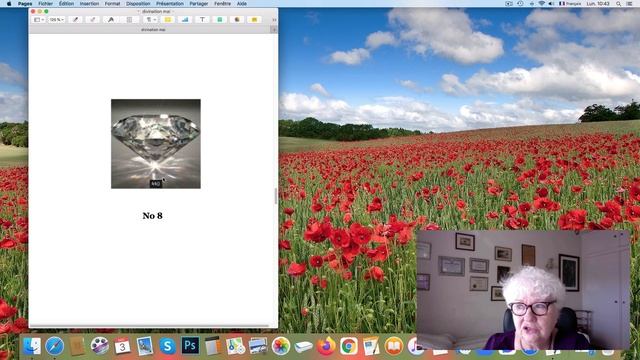Open the volume control in the menu bar
Screen dimensions: 640x360
click(551, 3)
